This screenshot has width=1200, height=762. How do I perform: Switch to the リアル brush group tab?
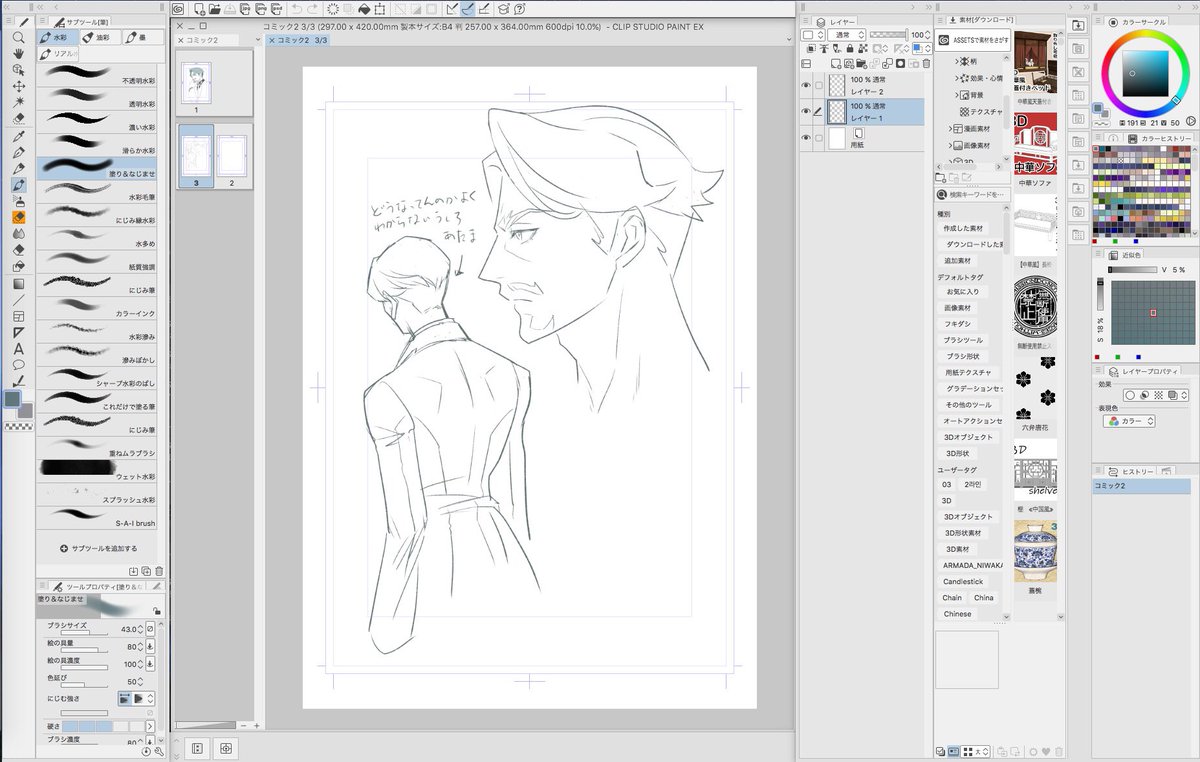[59, 54]
